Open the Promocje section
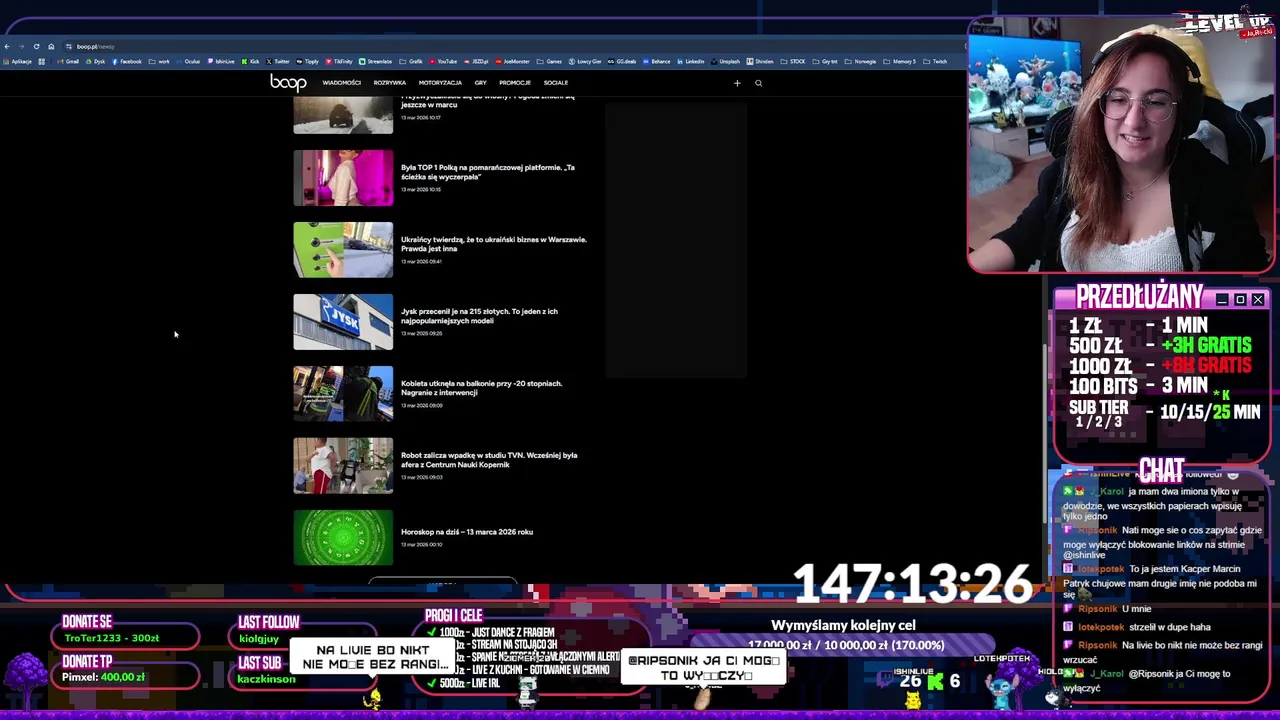The image size is (1280, 720). pos(514,83)
